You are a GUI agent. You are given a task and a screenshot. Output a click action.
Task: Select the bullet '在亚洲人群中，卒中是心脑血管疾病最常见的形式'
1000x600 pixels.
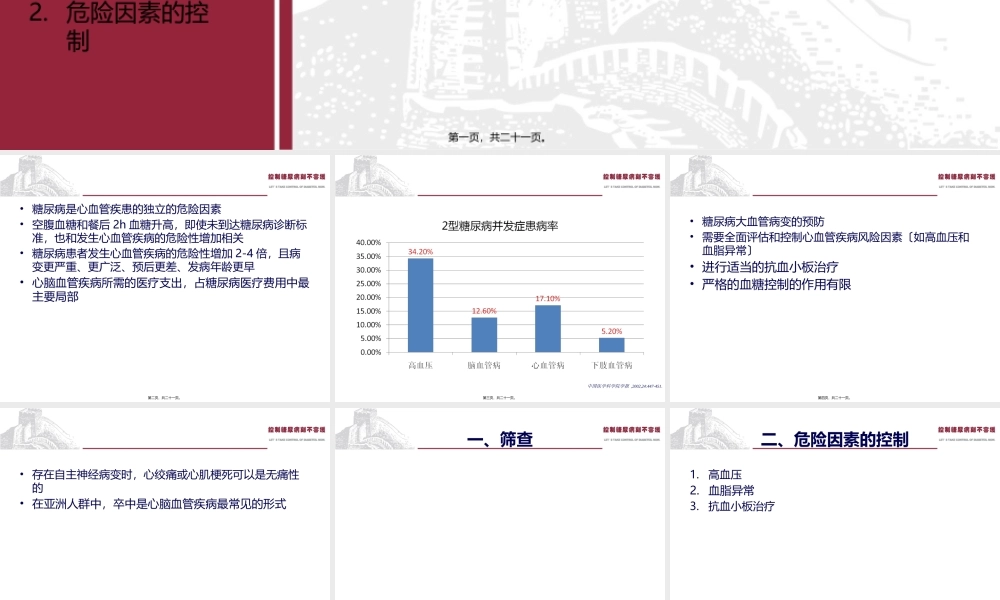point(159,504)
